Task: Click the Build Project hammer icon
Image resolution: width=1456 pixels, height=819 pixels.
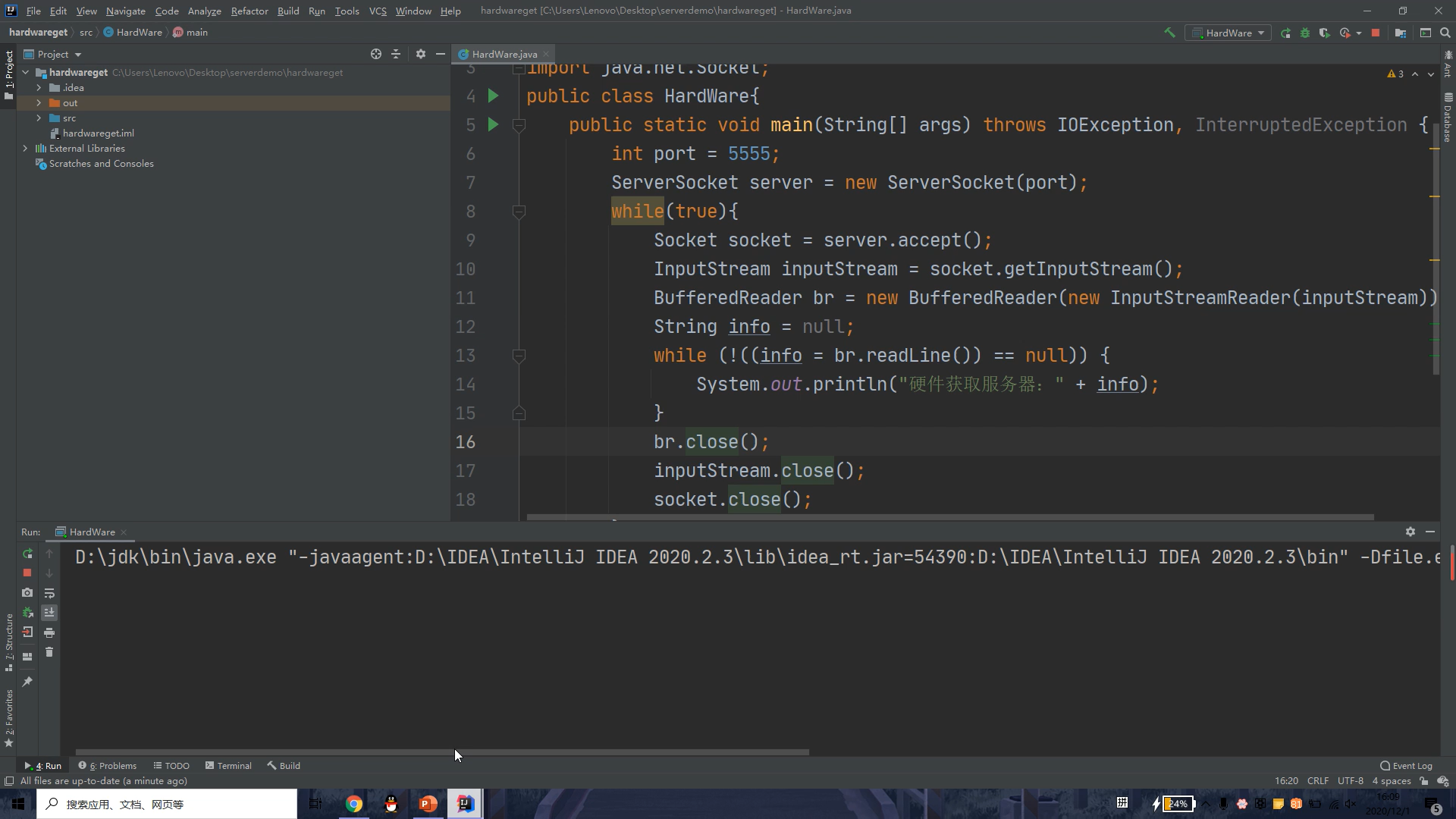Action: pyautogui.click(x=1169, y=33)
